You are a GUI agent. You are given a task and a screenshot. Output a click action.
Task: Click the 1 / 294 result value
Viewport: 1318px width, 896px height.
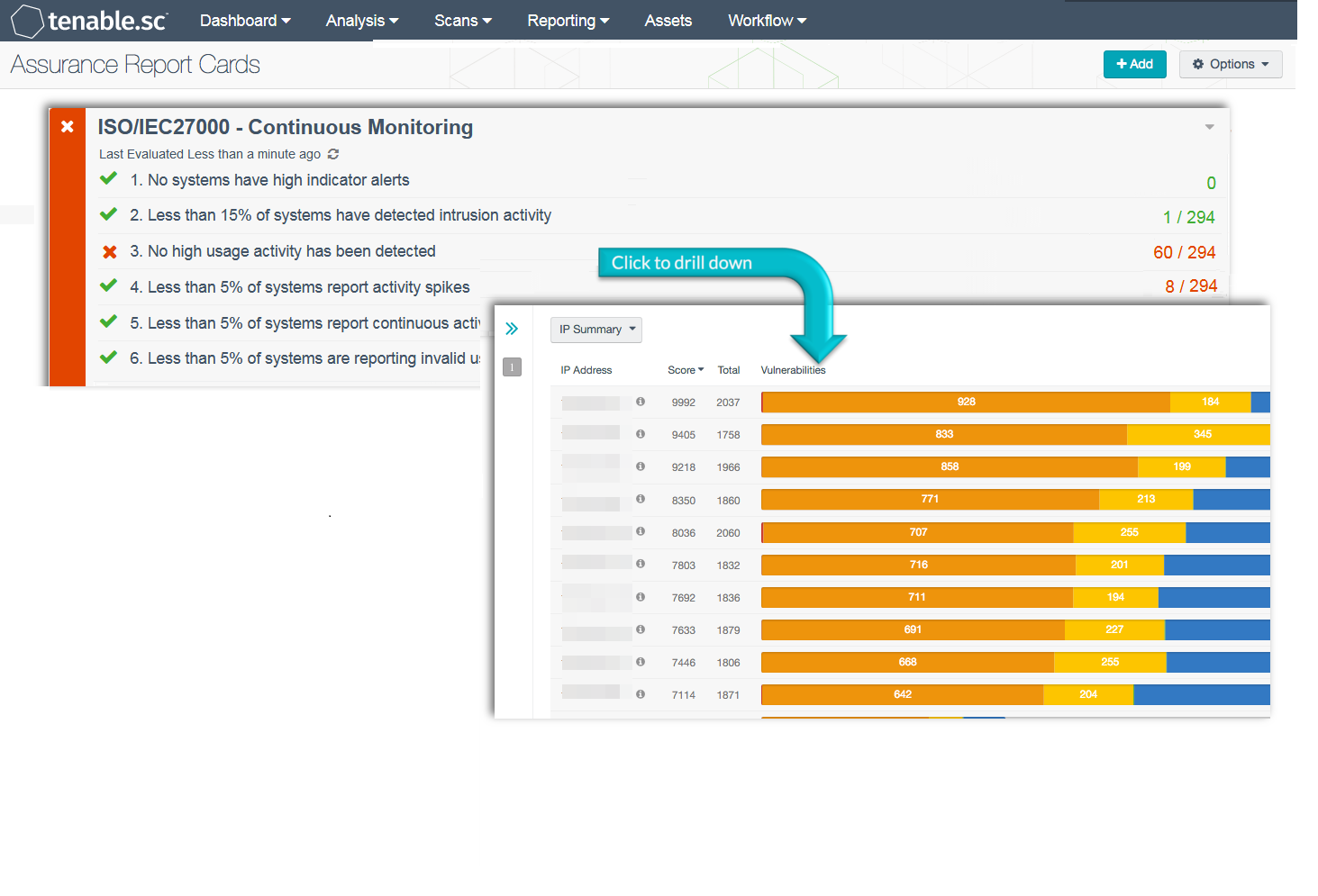click(1189, 217)
